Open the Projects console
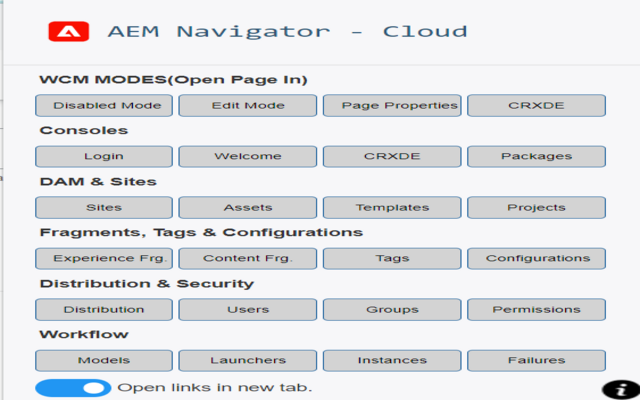640x400 pixels. pos(536,207)
